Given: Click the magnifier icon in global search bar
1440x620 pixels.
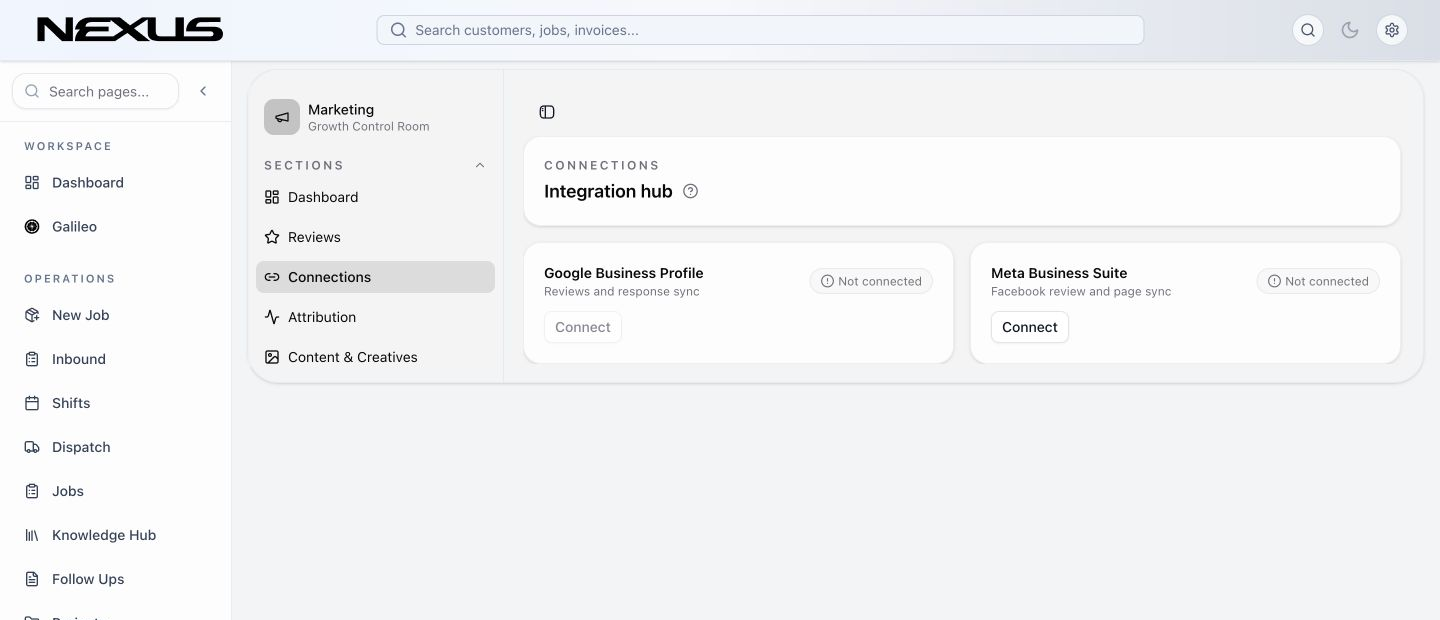Looking at the screenshot, I should point(398,30).
